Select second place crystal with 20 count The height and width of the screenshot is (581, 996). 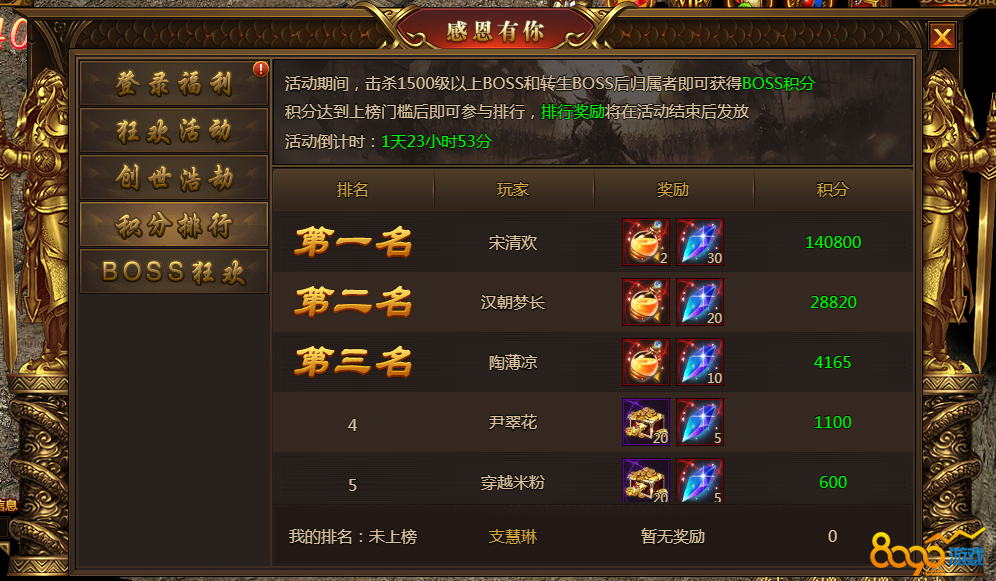pyautogui.click(x=699, y=302)
